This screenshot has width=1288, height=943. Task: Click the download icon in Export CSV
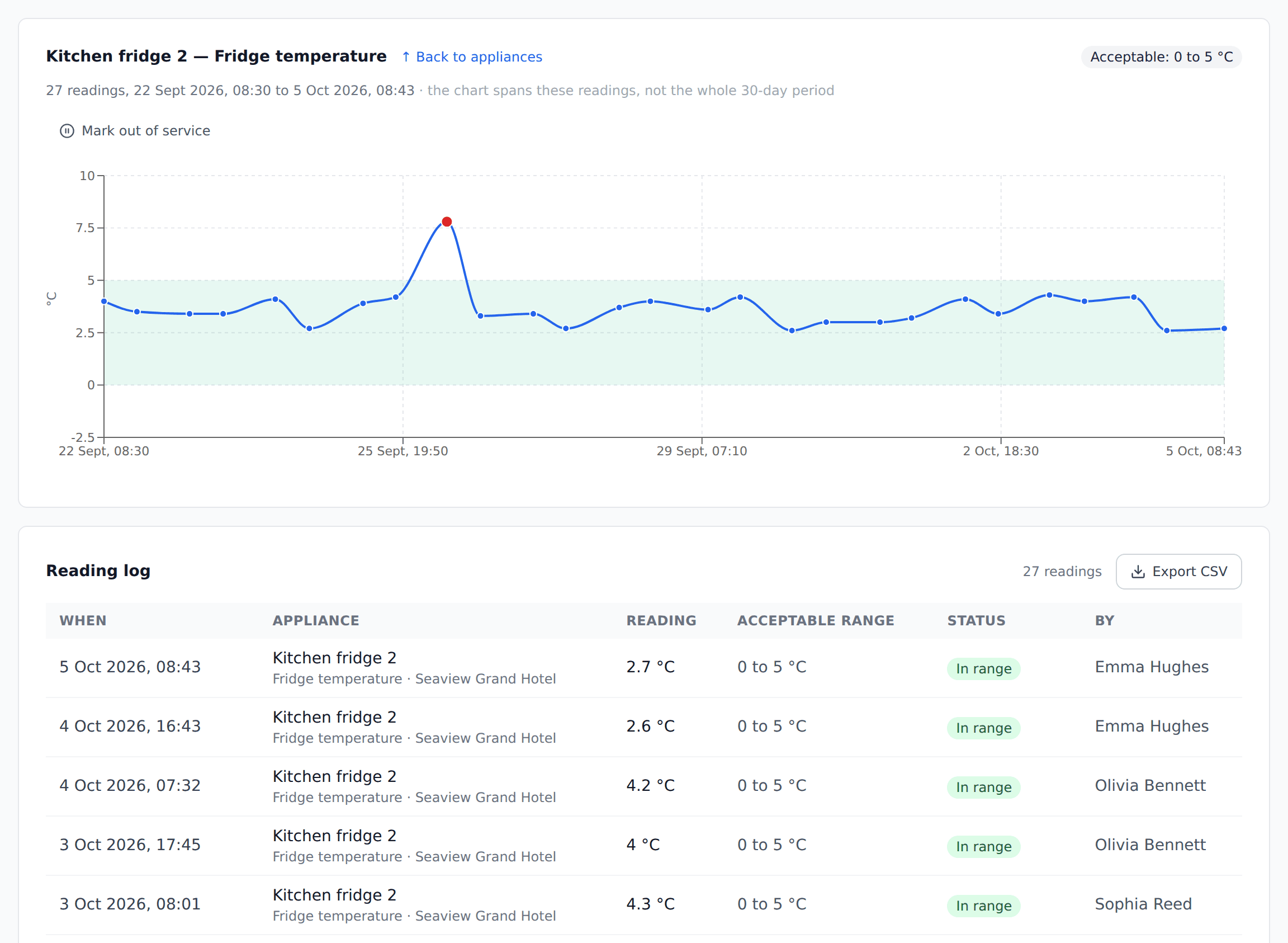pyautogui.click(x=1138, y=572)
